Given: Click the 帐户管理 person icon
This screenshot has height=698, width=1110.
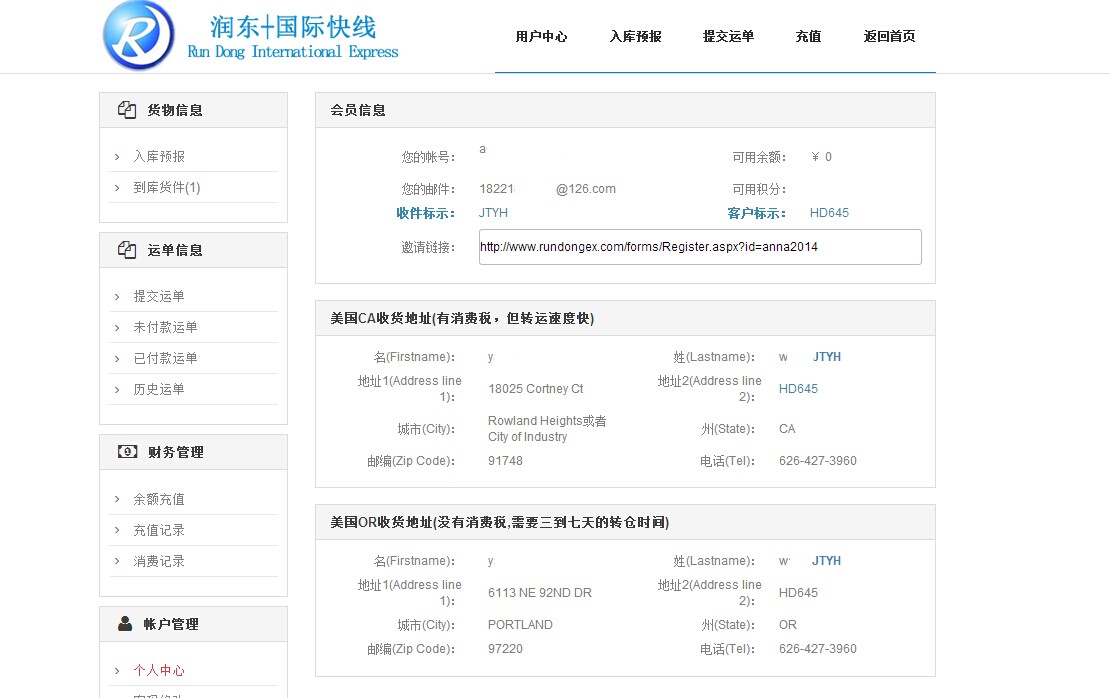Looking at the screenshot, I should [125, 624].
